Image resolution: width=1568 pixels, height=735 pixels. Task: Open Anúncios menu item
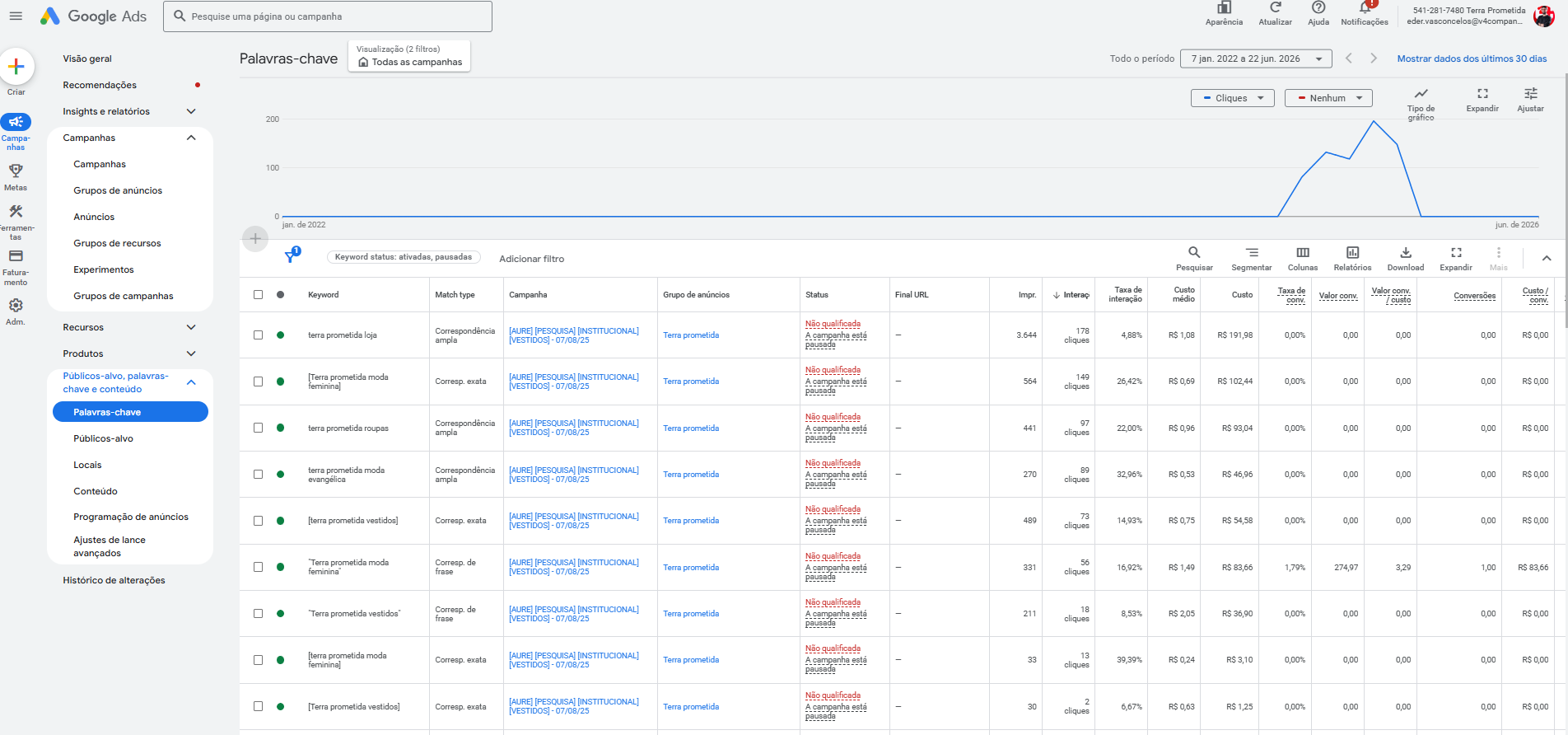coord(94,217)
